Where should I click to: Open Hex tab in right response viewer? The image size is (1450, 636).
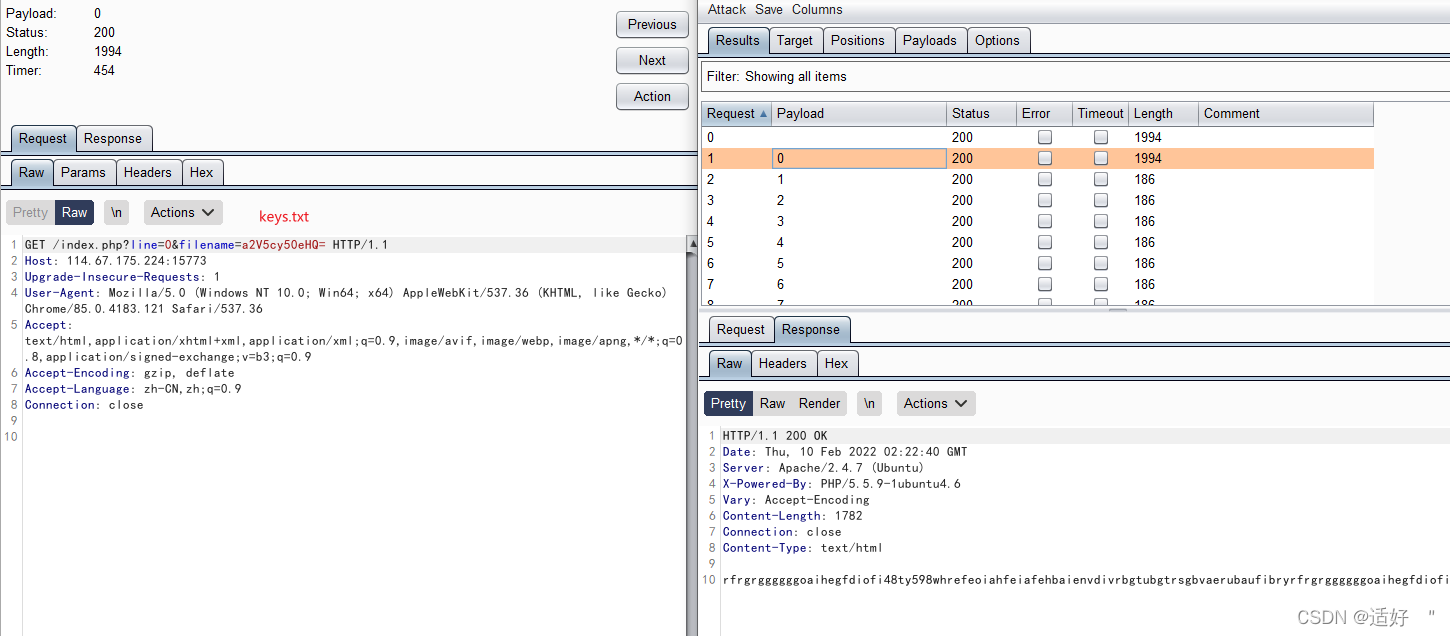point(837,363)
